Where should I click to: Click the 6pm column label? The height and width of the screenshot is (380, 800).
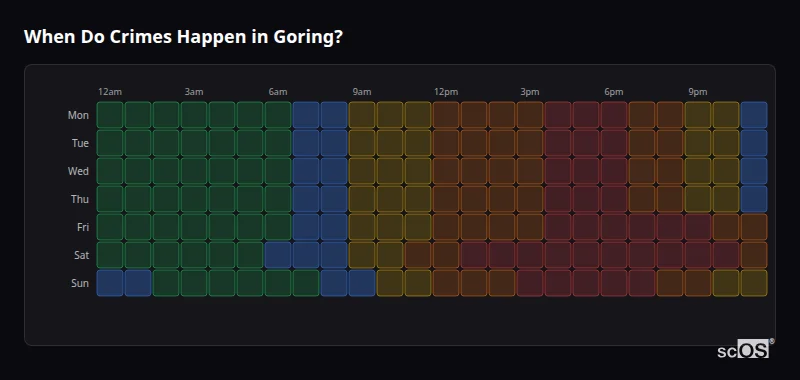(614, 92)
